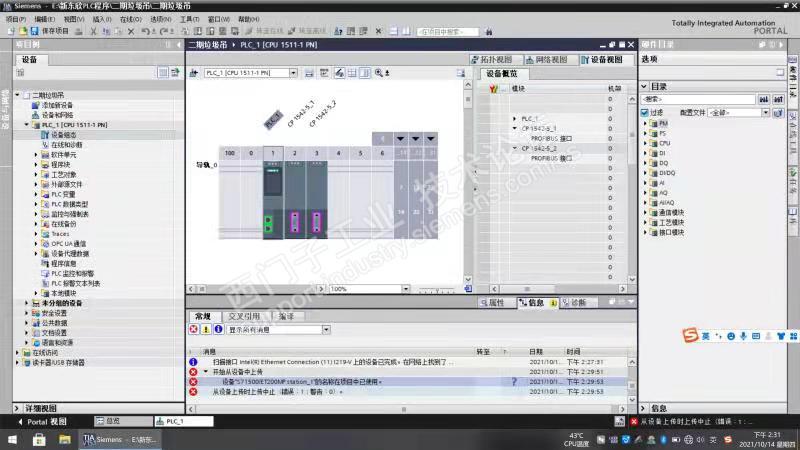Open the show all messages dropdown
Image resolution: width=800 pixels, height=450 pixels.
[x=326, y=330]
